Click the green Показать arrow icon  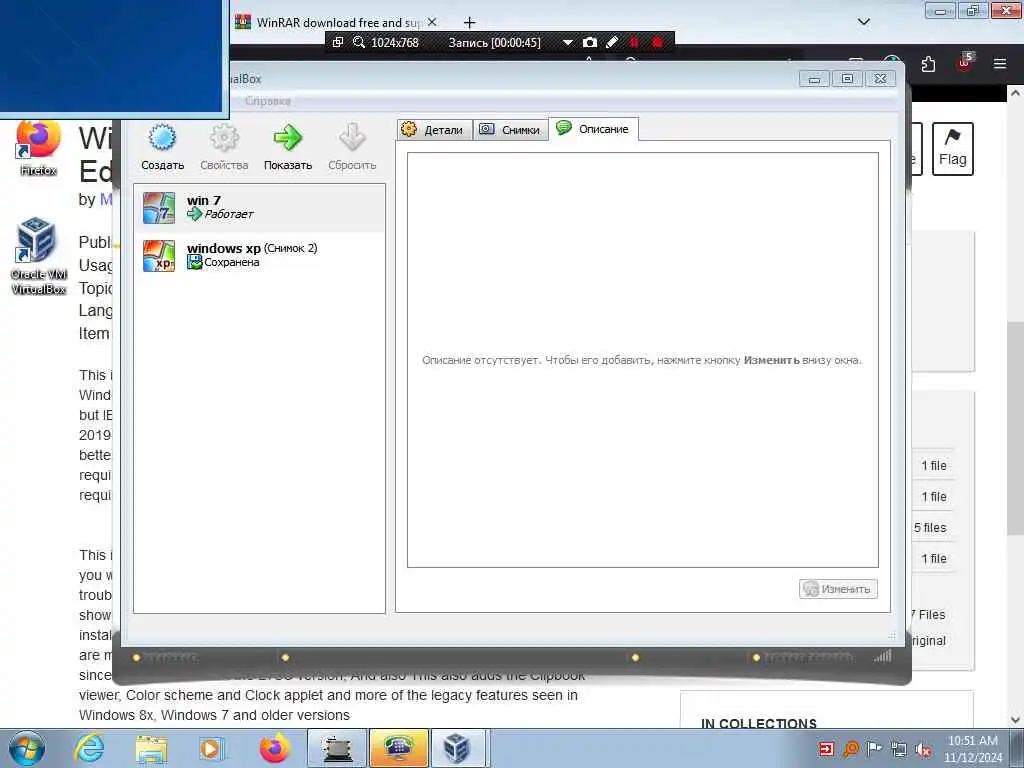click(x=287, y=137)
